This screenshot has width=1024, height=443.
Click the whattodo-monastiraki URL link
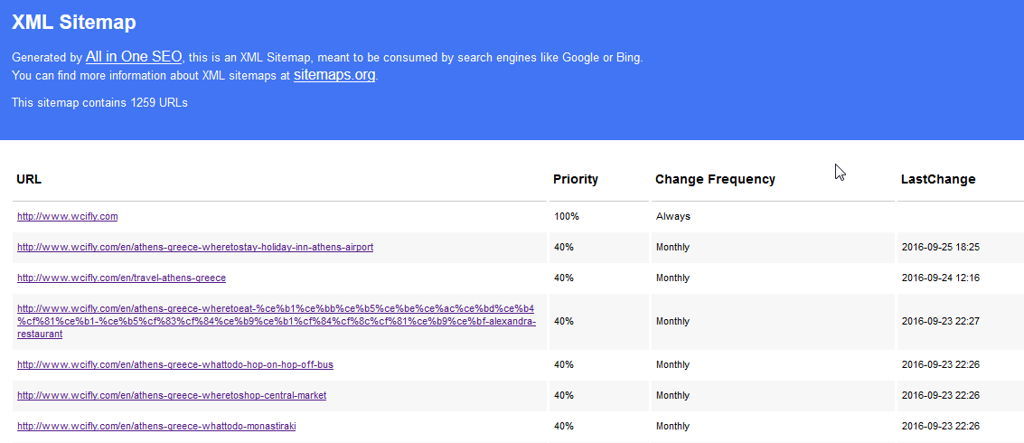click(x=156, y=427)
